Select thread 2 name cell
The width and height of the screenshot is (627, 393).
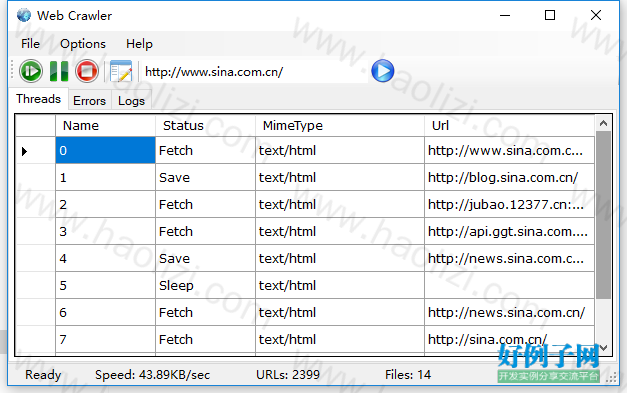105,204
